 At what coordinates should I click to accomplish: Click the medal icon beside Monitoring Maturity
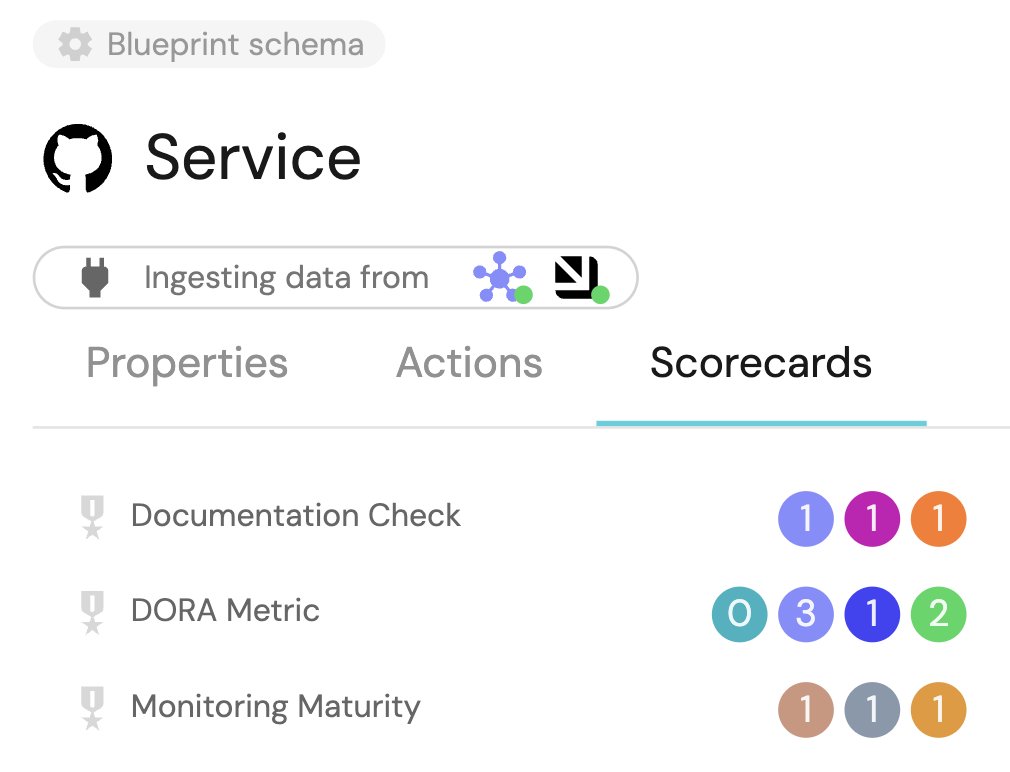click(92, 708)
